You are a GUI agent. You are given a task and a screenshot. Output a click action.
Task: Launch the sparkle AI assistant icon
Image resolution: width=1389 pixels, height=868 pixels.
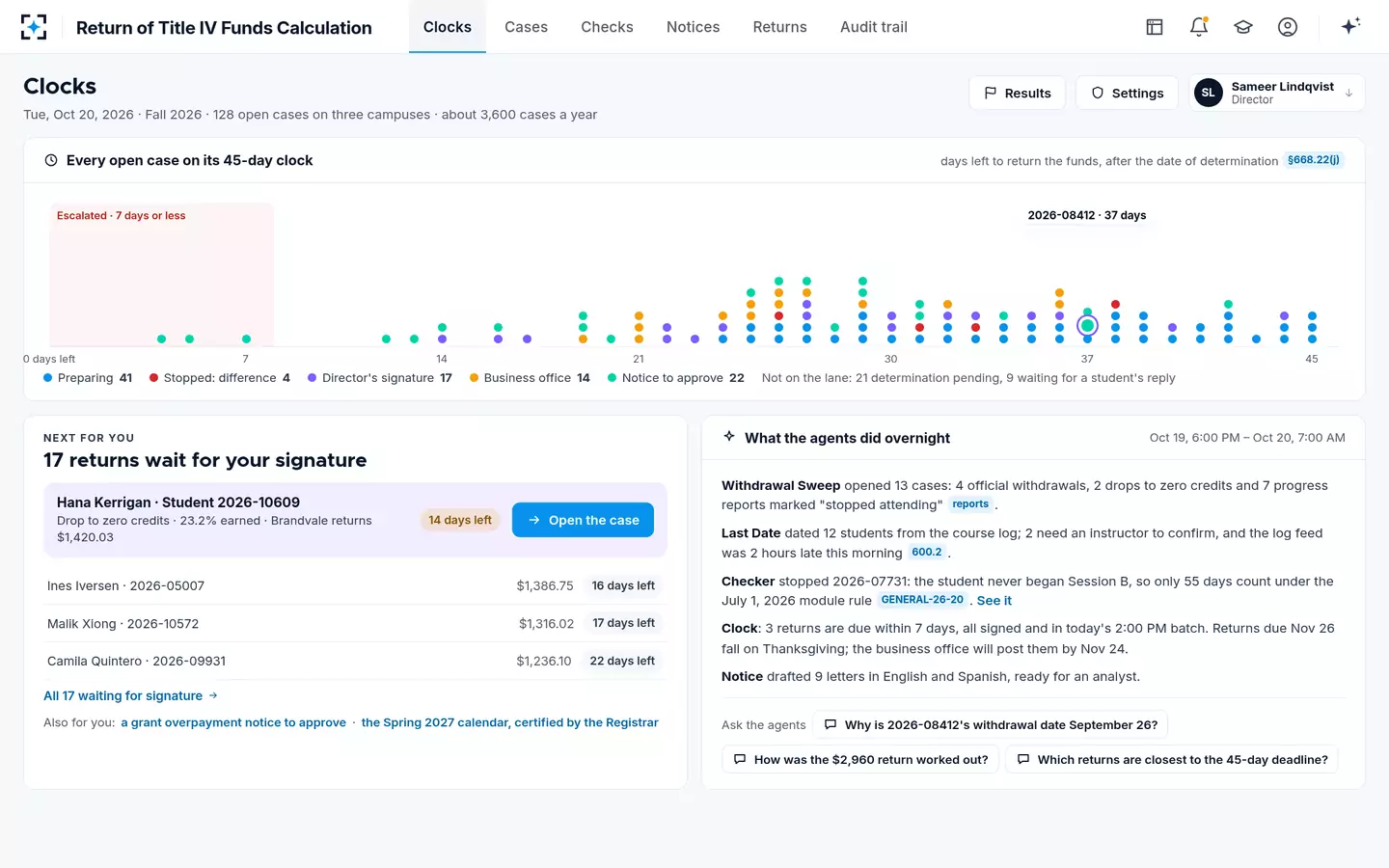(1350, 26)
